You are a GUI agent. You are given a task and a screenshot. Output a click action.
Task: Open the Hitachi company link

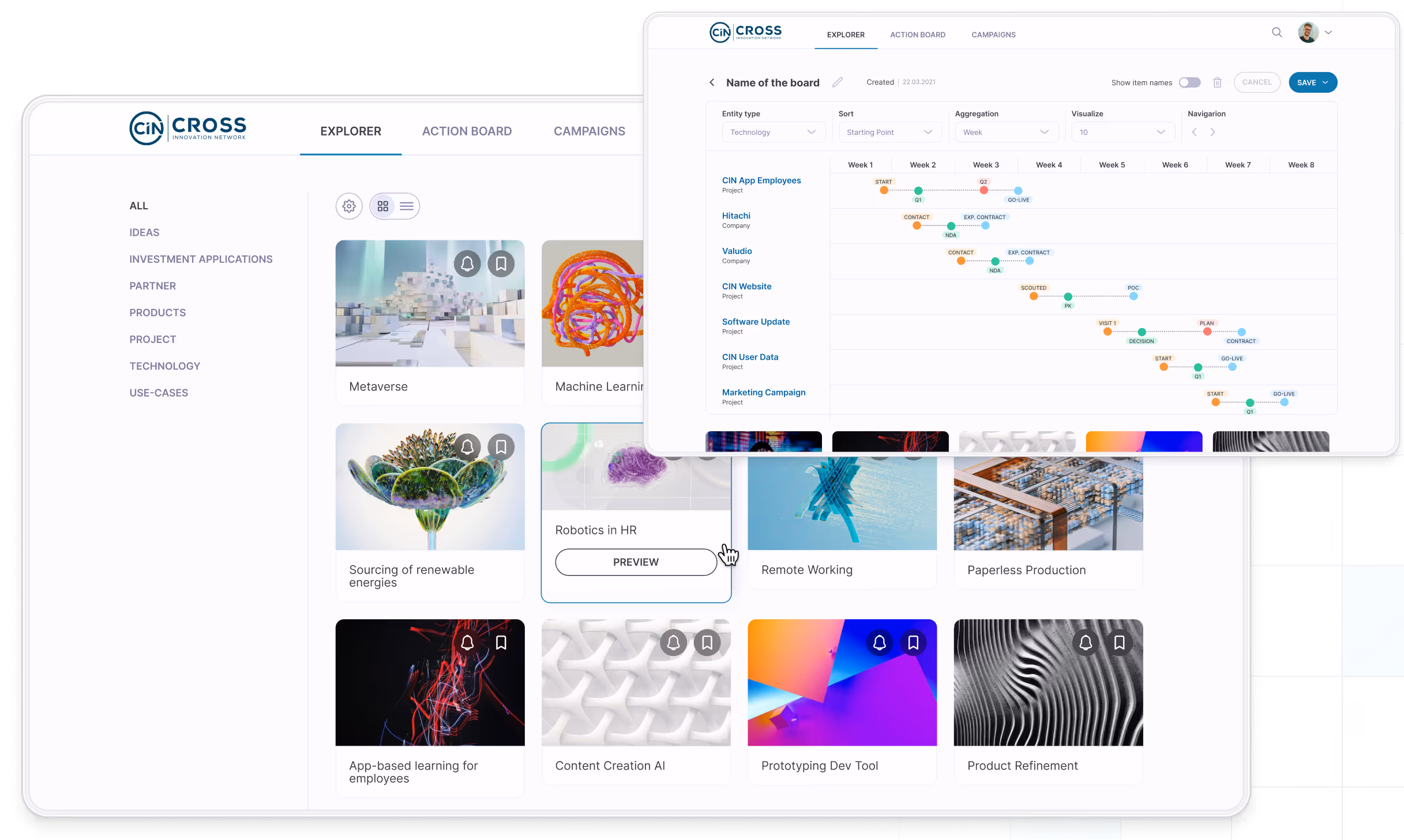coord(736,216)
